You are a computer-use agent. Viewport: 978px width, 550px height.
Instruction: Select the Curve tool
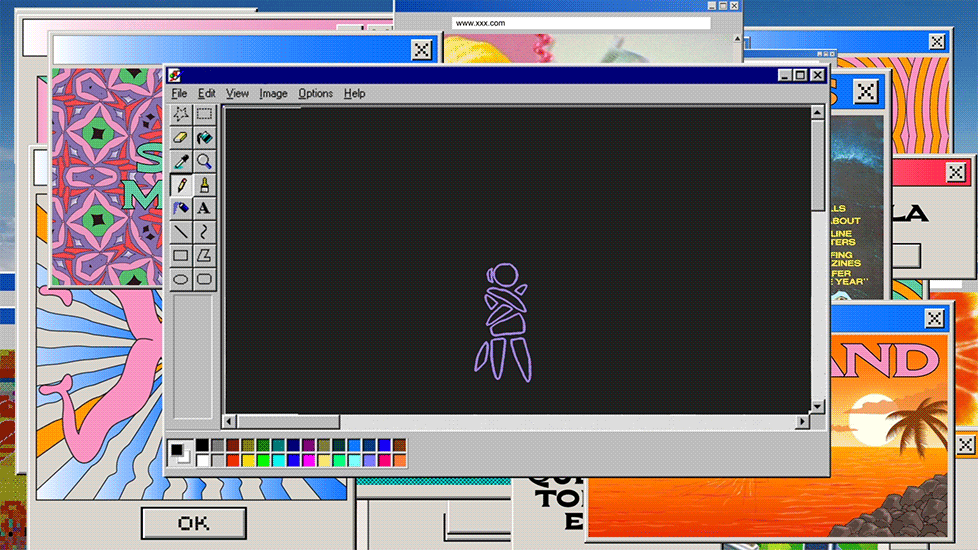(x=204, y=232)
